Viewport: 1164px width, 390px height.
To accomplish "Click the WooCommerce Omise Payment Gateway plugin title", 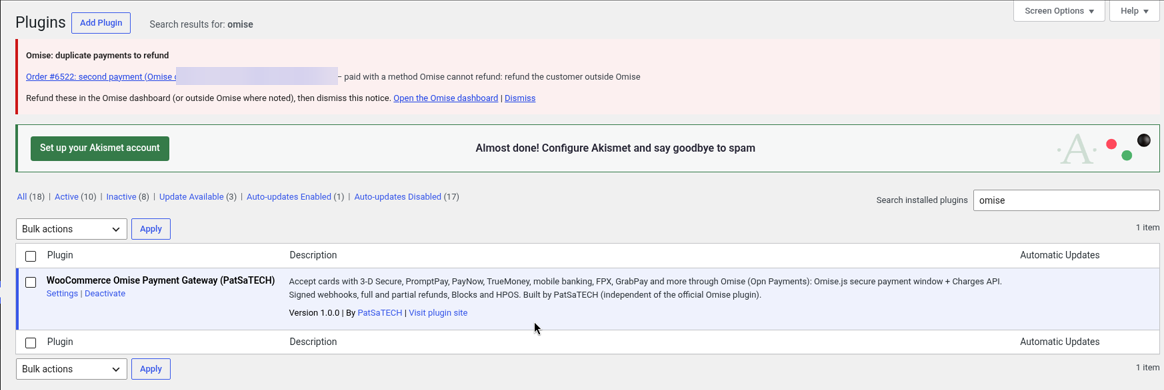I will (160, 281).
